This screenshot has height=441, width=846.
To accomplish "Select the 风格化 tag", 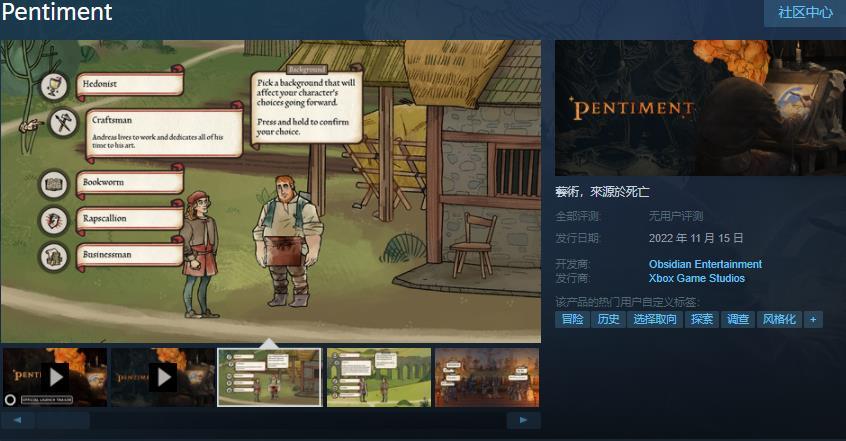I will click(x=779, y=320).
